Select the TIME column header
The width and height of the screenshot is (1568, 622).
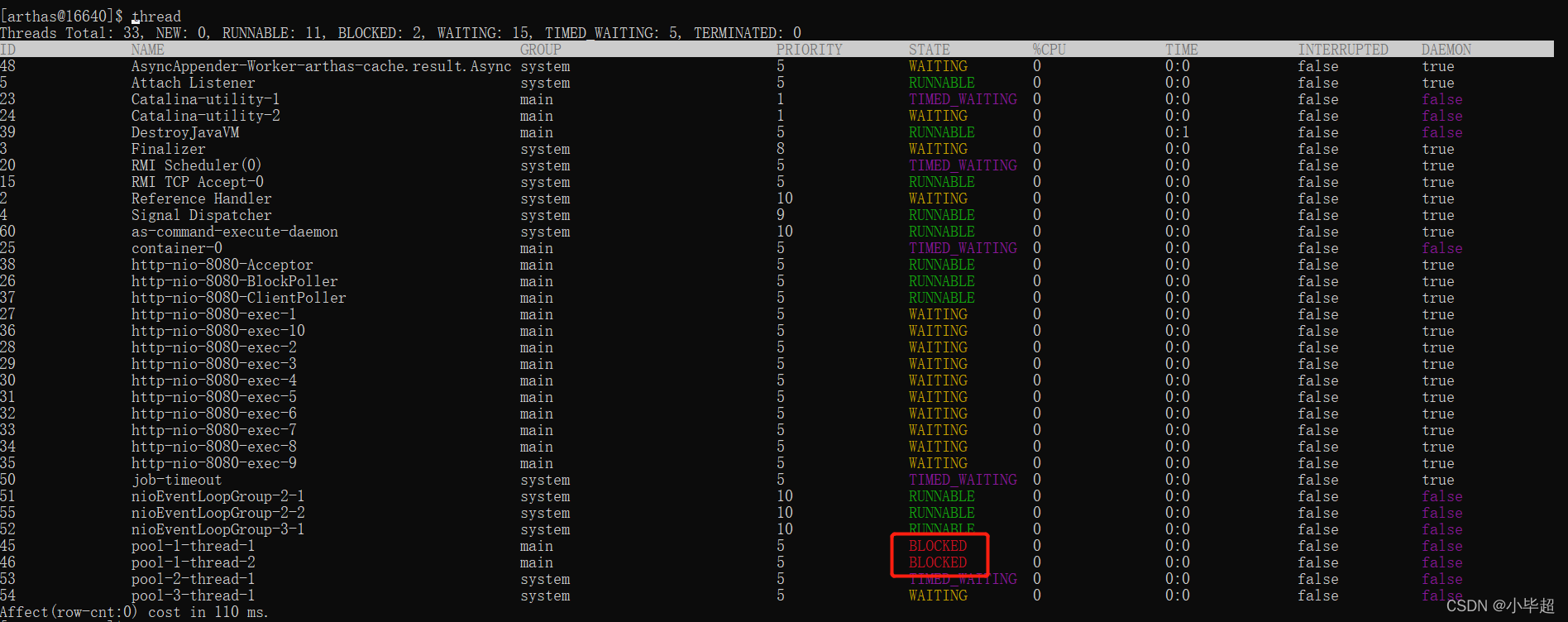[x=1182, y=50]
